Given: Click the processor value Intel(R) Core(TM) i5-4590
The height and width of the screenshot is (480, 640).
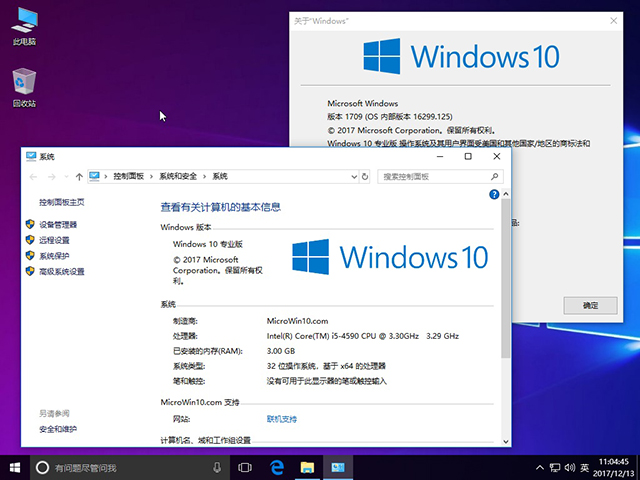Looking at the screenshot, I should pyautogui.click(x=363, y=336).
